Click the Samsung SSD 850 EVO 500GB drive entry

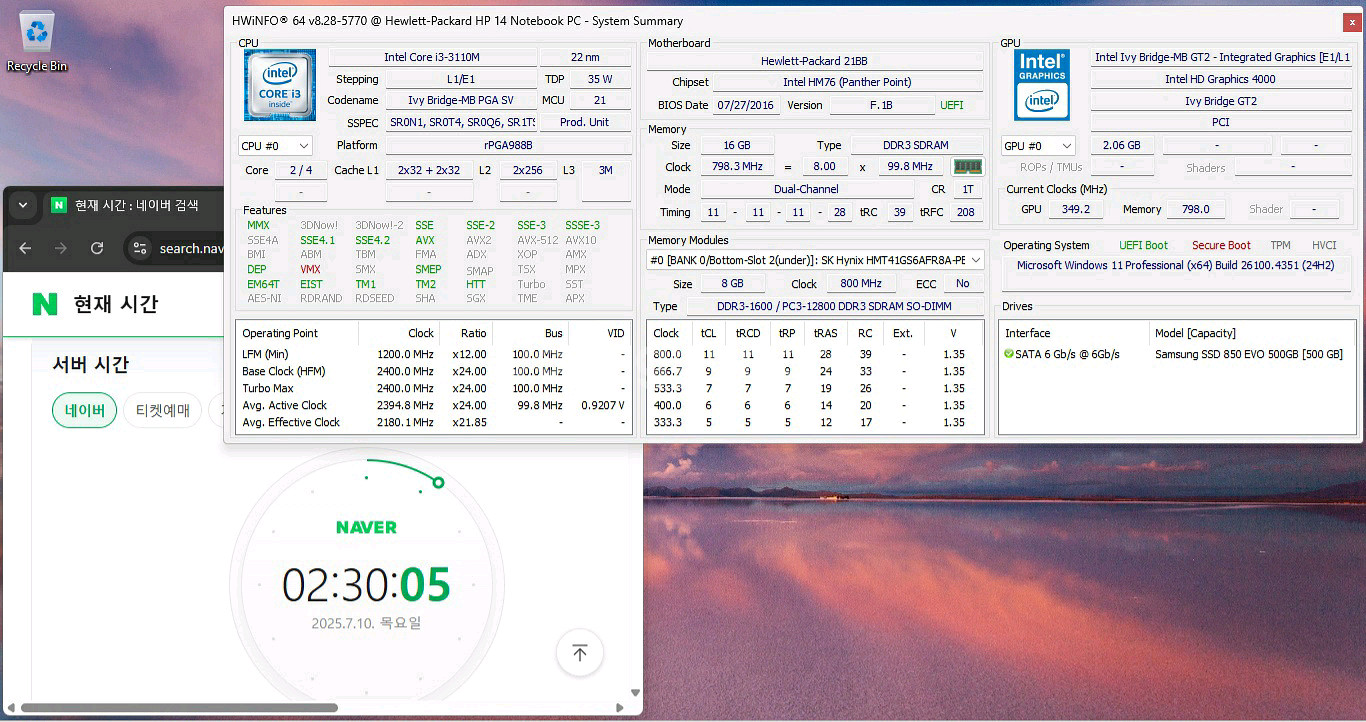click(1248, 354)
